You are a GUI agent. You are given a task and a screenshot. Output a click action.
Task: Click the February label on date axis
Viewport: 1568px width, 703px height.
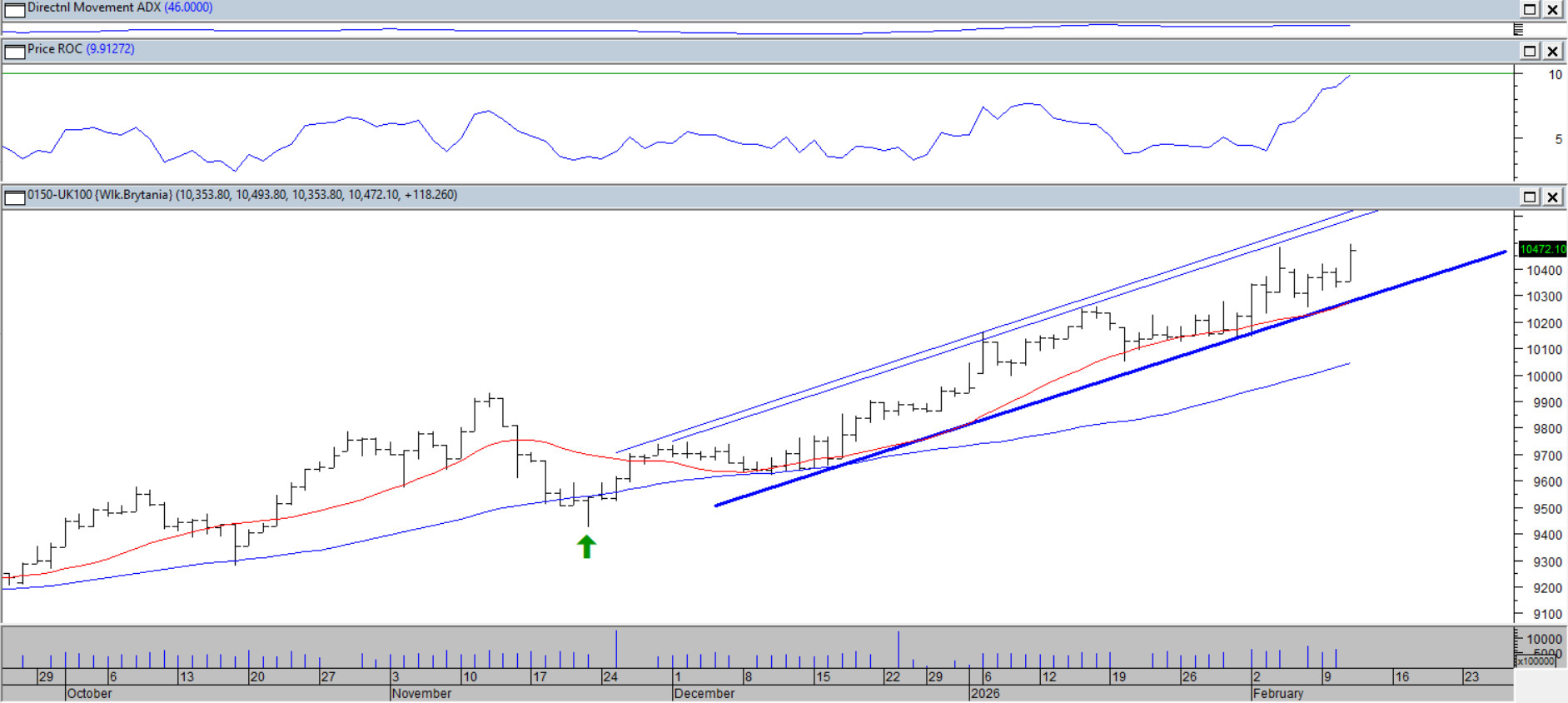(x=1277, y=693)
